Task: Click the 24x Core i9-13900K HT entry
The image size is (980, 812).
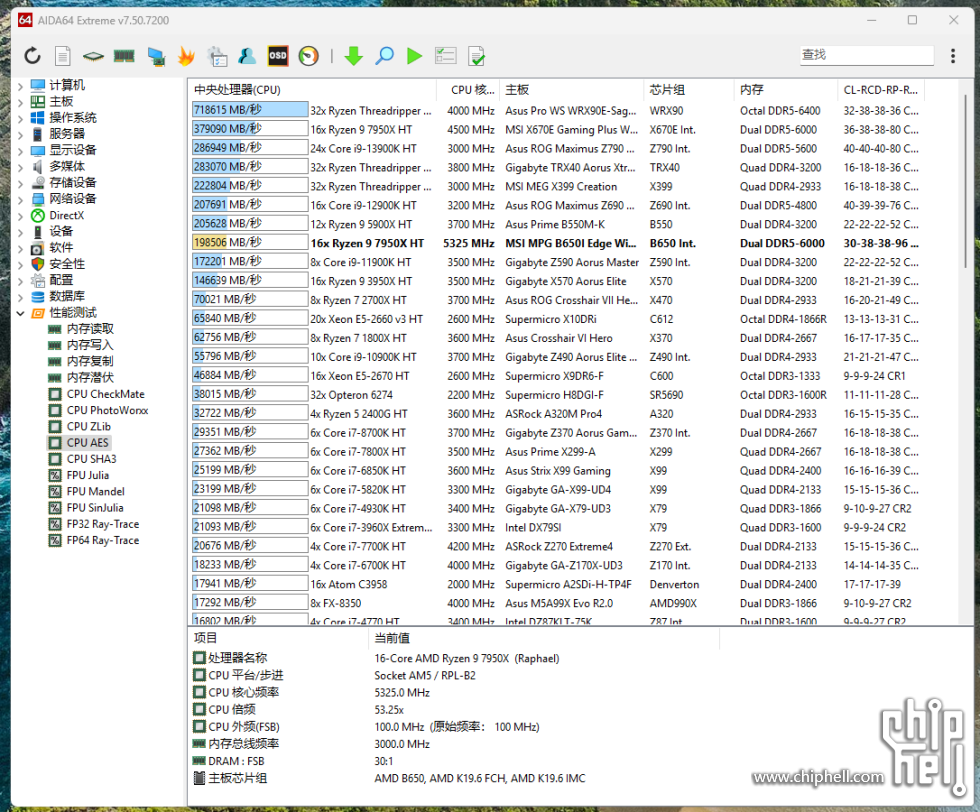Action: pyautogui.click(x=363, y=149)
